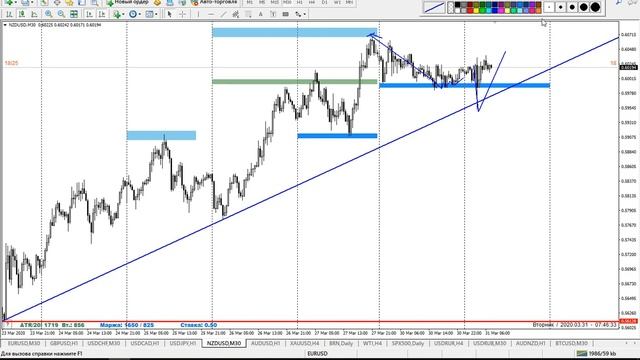This screenshot has width=640, height=360.
Task: Activate the arrow cursor mode
Action: coord(169,14)
